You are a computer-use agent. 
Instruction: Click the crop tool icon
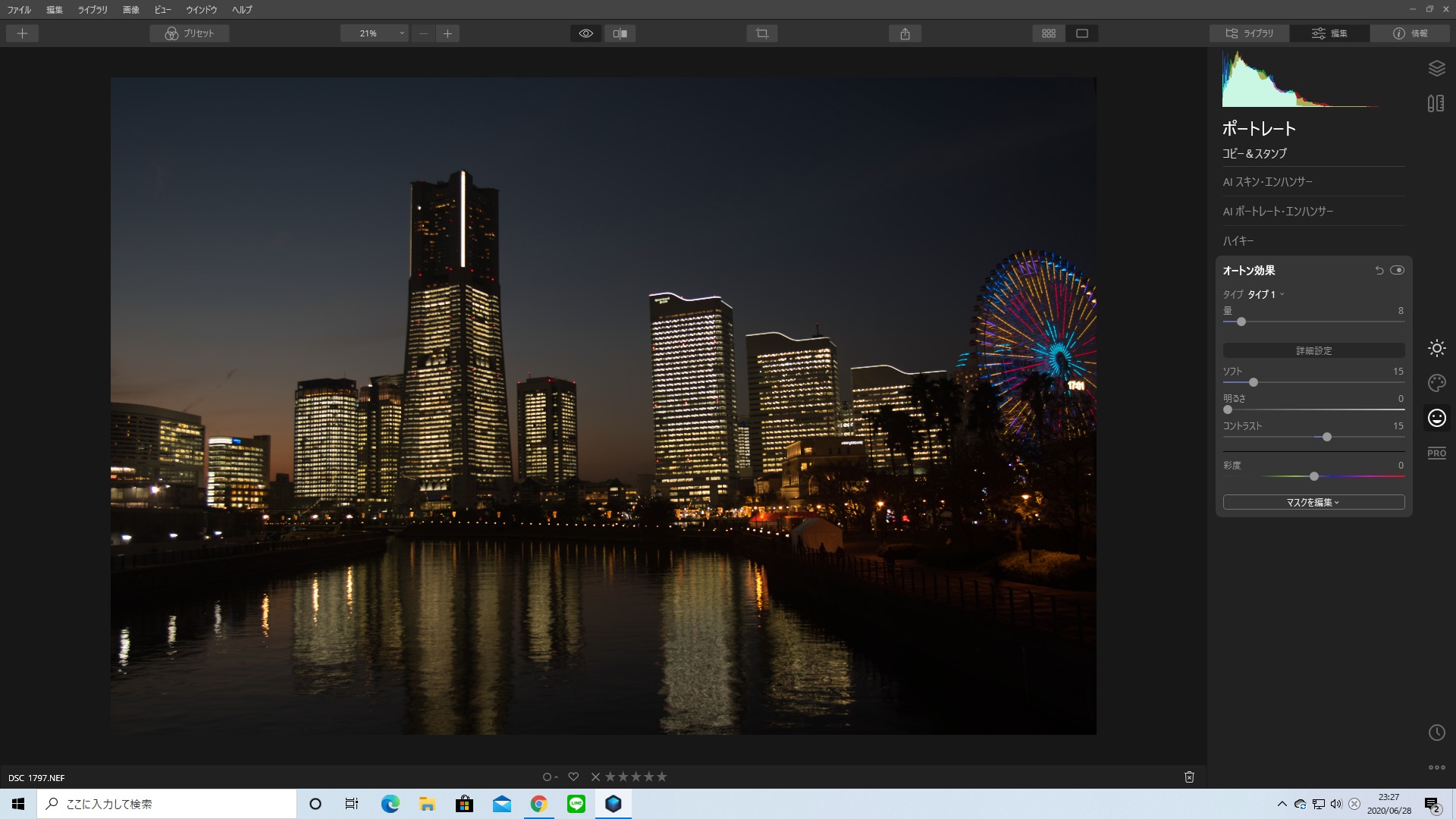click(762, 33)
